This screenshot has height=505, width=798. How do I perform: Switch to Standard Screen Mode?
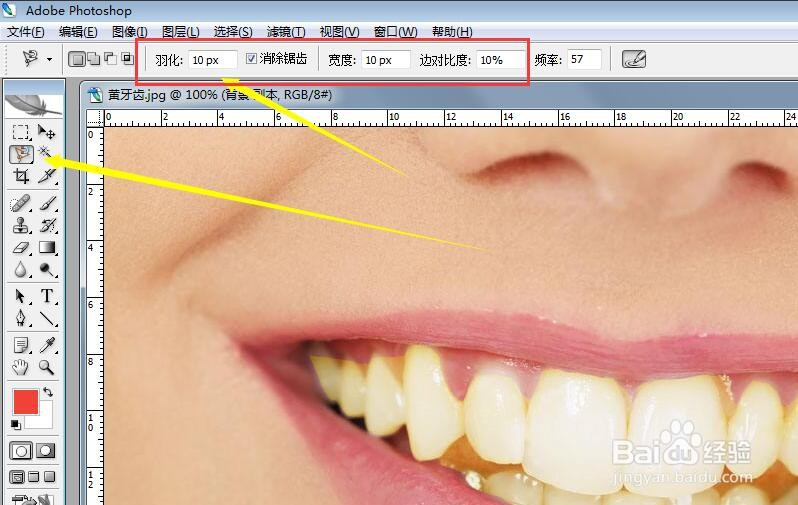point(17,478)
